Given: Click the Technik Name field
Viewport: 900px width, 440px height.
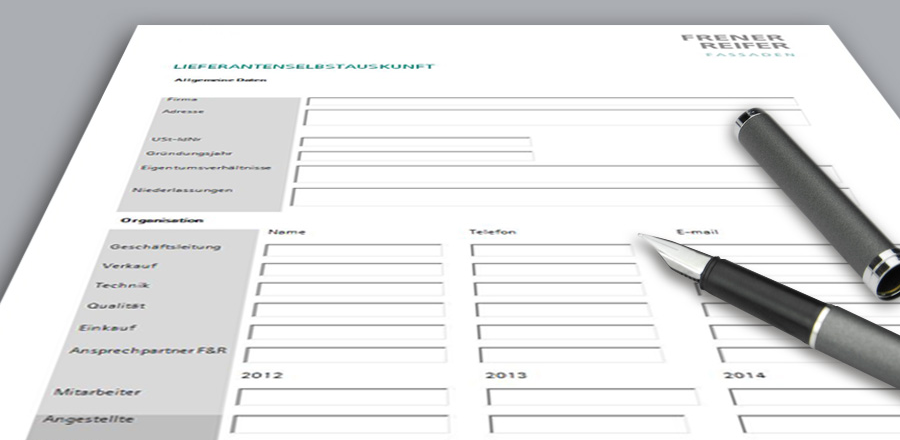Looking at the screenshot, I should point(350,289).
